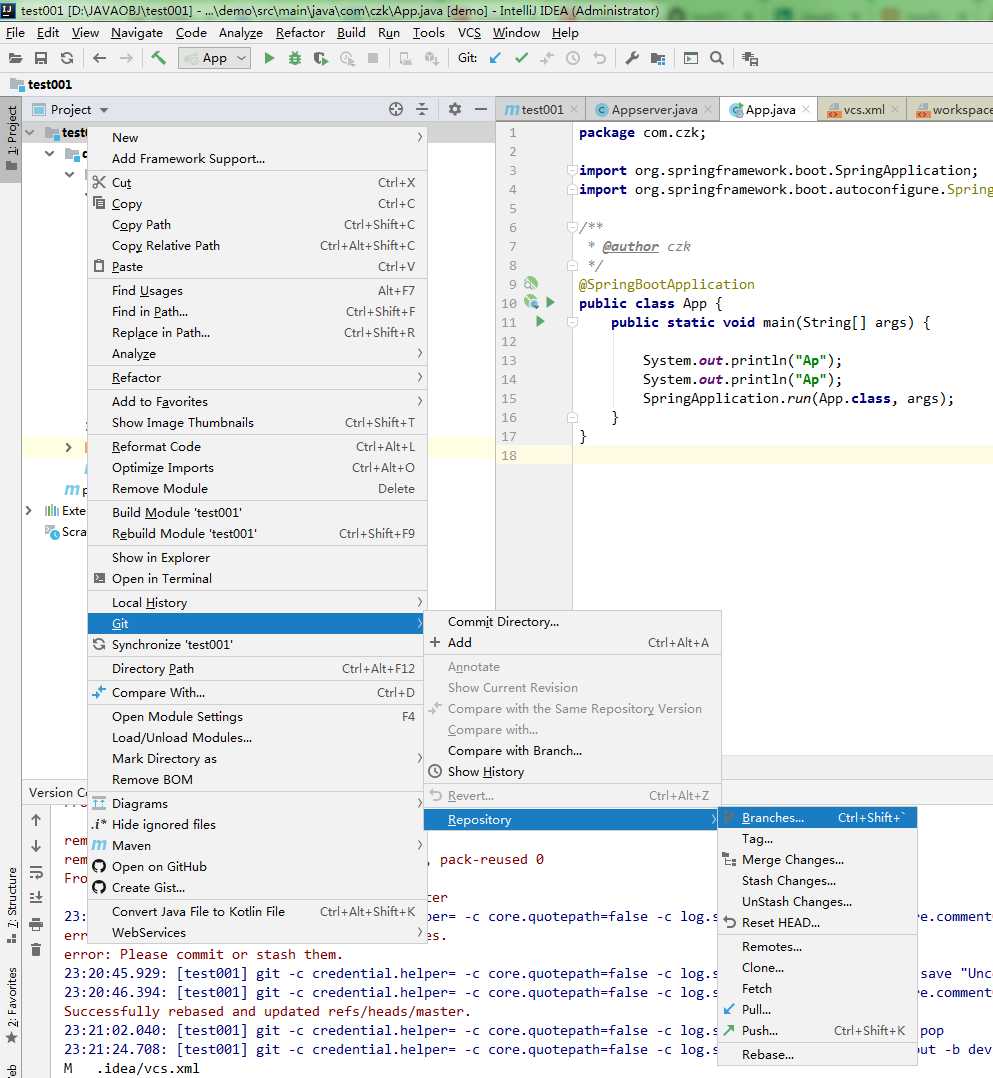Collapse the test001 root tree node
Screen dimensions: 993x1078
coord(30,132)
